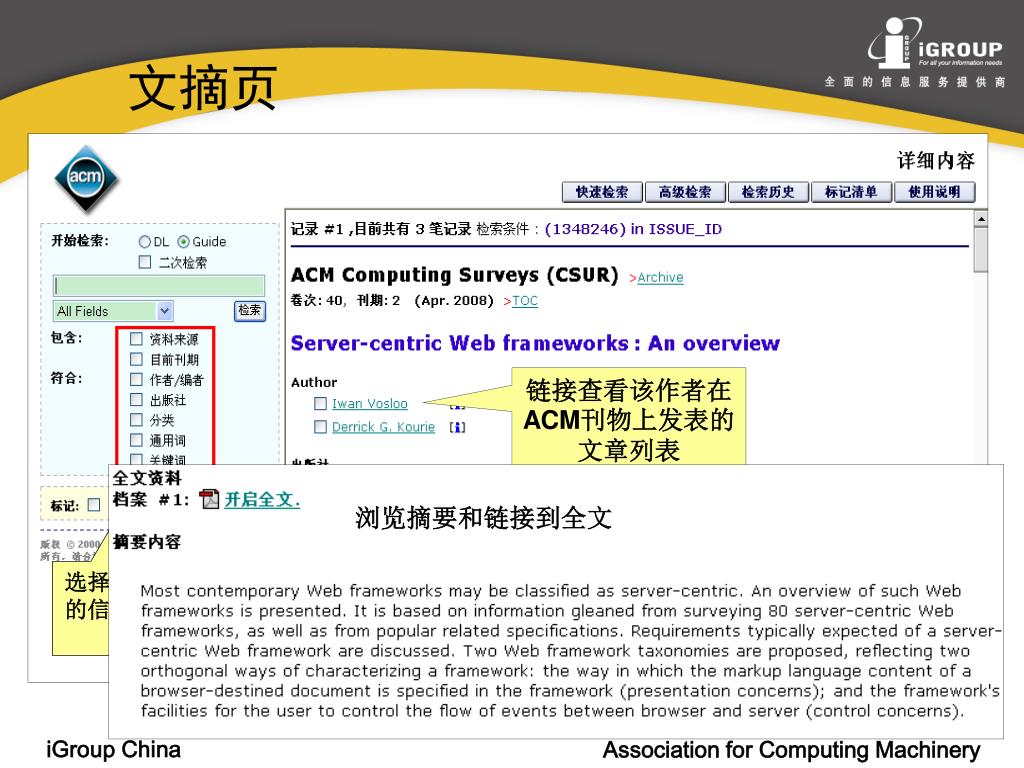1024x768 pixels.
Task: Open author link Iwan Vosloo
Action: pos(370,404)
